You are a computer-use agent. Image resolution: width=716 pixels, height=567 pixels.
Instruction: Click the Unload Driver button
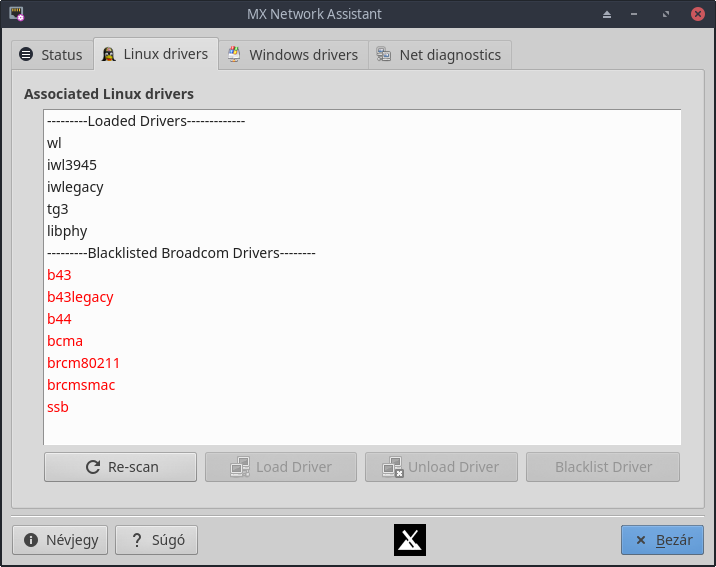[441, 467]
